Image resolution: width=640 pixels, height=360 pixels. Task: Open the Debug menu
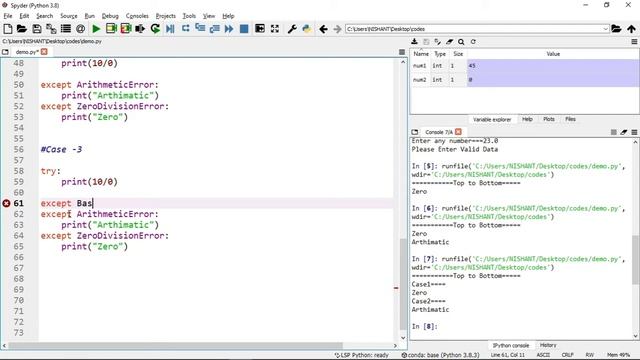click(110, 16)
